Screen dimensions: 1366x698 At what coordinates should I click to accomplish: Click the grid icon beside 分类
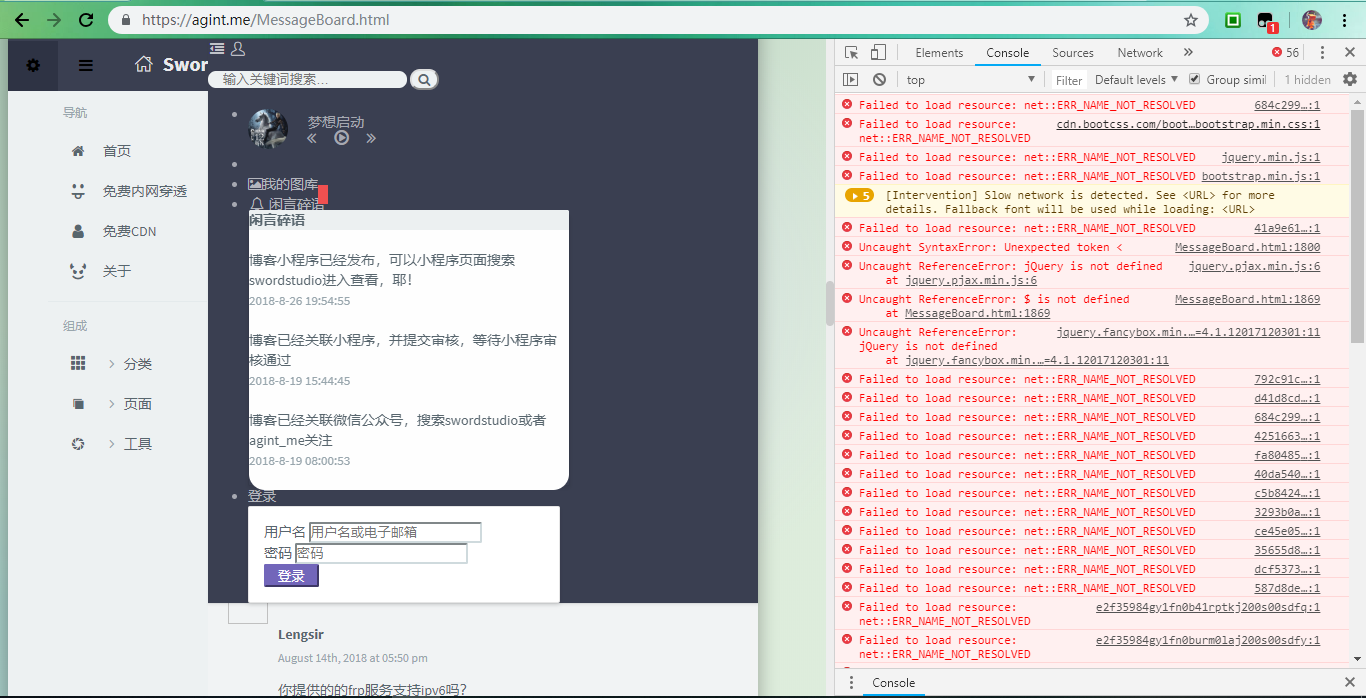point(78,364)
